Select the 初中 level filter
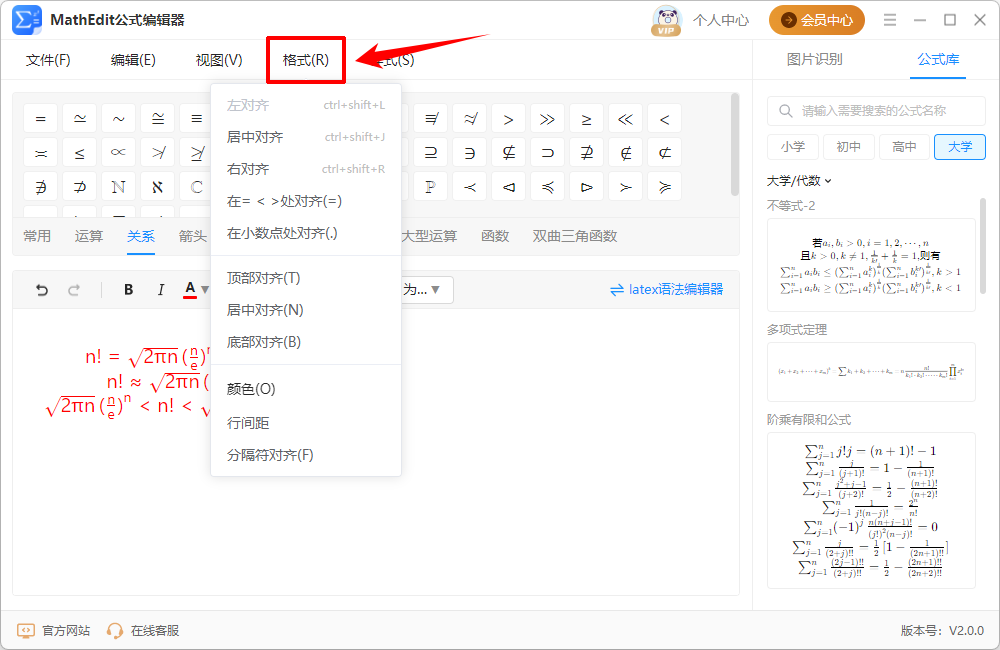 pos(848,147)
